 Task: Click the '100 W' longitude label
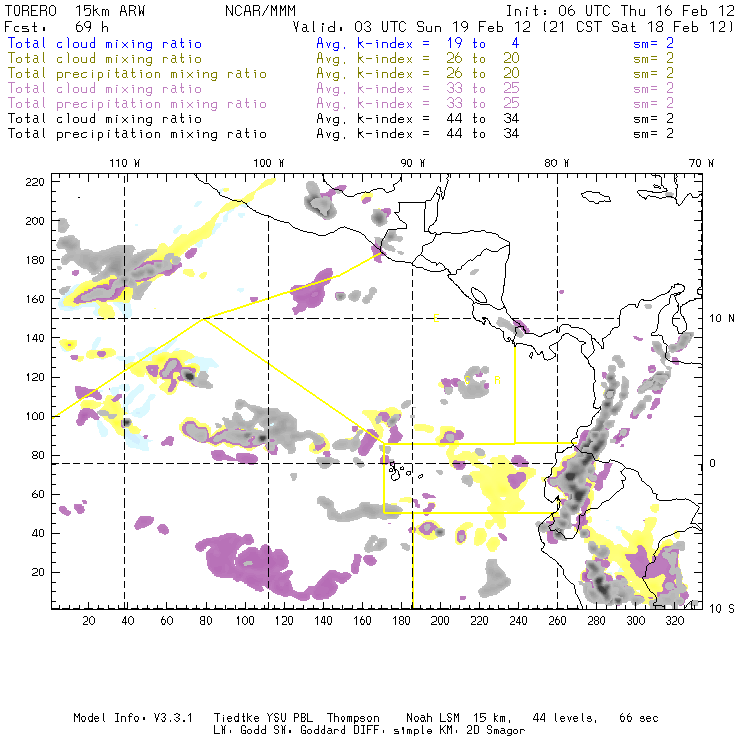(269, 163)
